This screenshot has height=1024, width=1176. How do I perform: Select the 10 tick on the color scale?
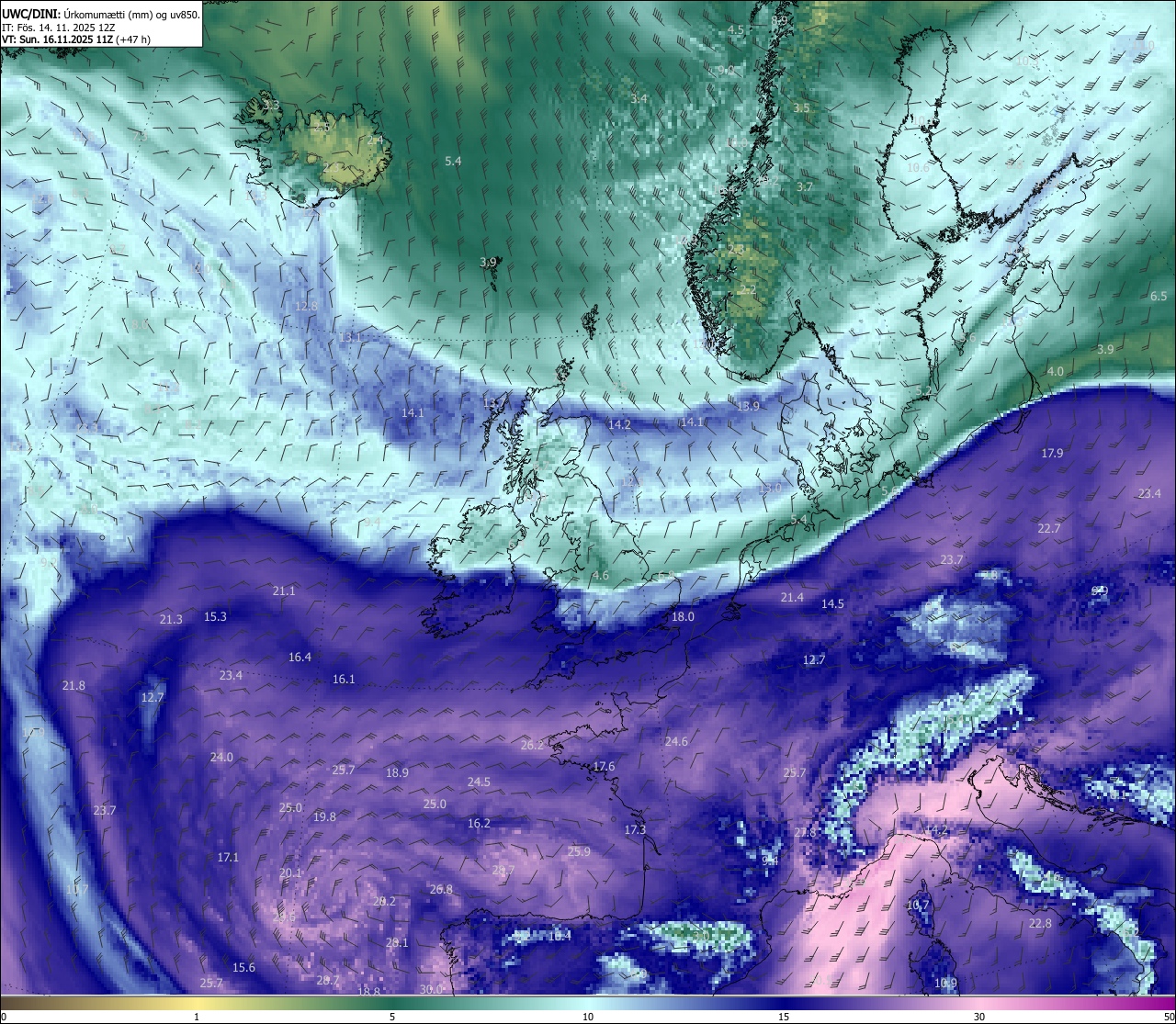pyautogui.click(x=588, y=1017)
